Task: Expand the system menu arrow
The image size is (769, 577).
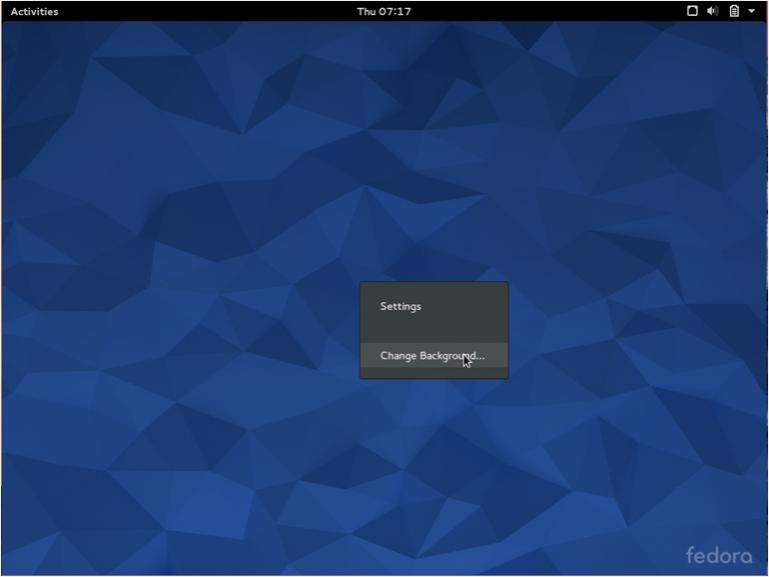Action: (751, 12)
